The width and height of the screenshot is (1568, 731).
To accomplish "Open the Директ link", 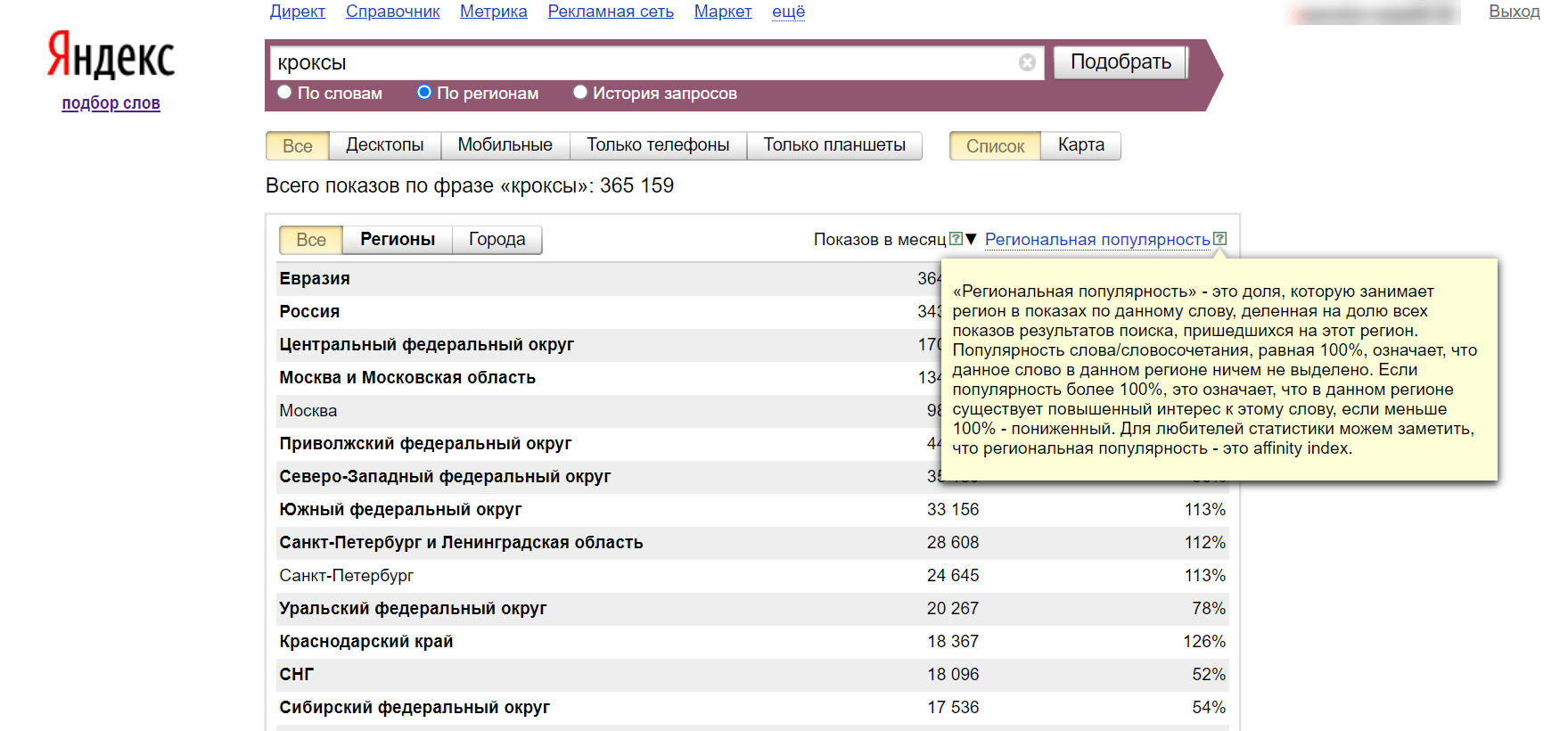I will point(298,12).
